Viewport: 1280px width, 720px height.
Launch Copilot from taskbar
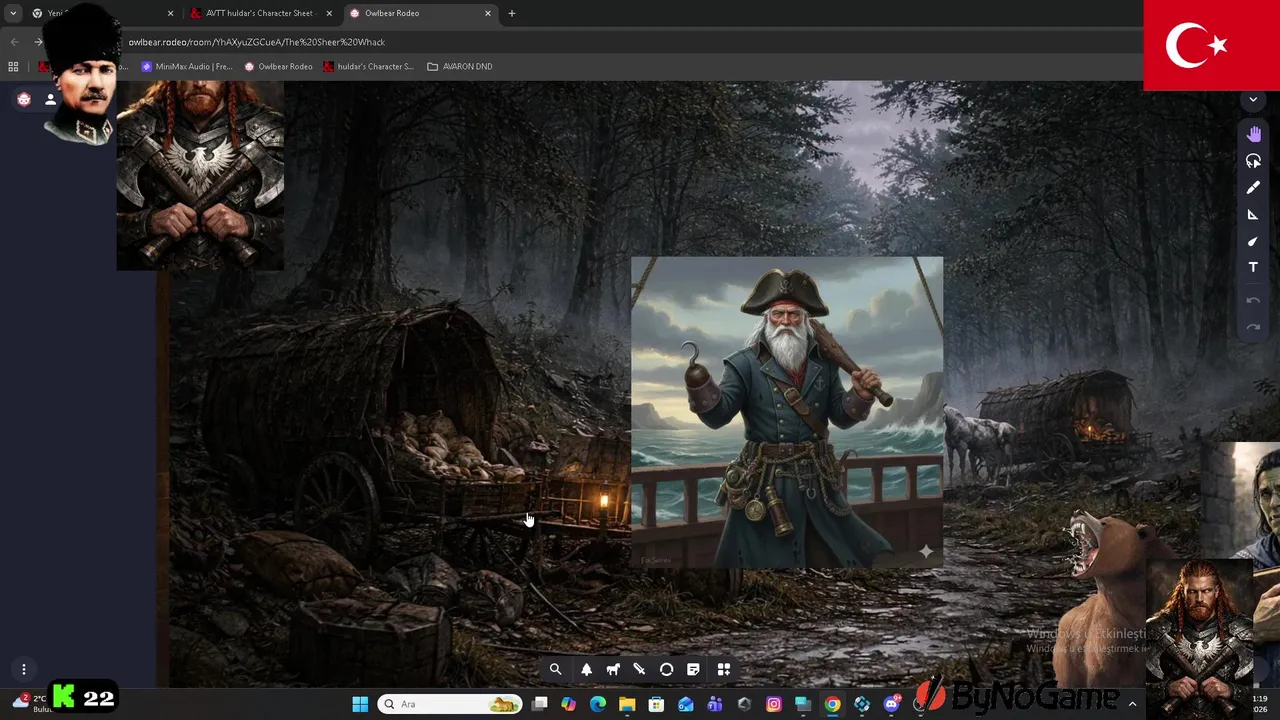[569, 704]
